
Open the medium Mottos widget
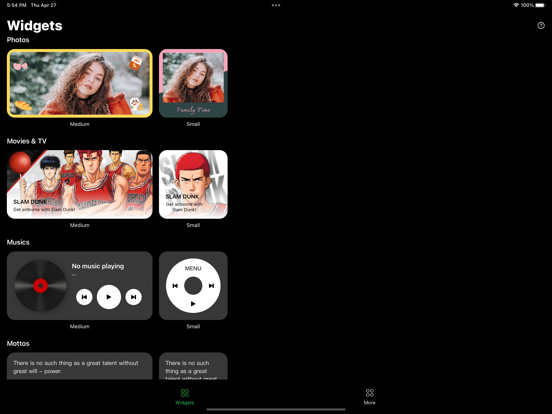80,366
